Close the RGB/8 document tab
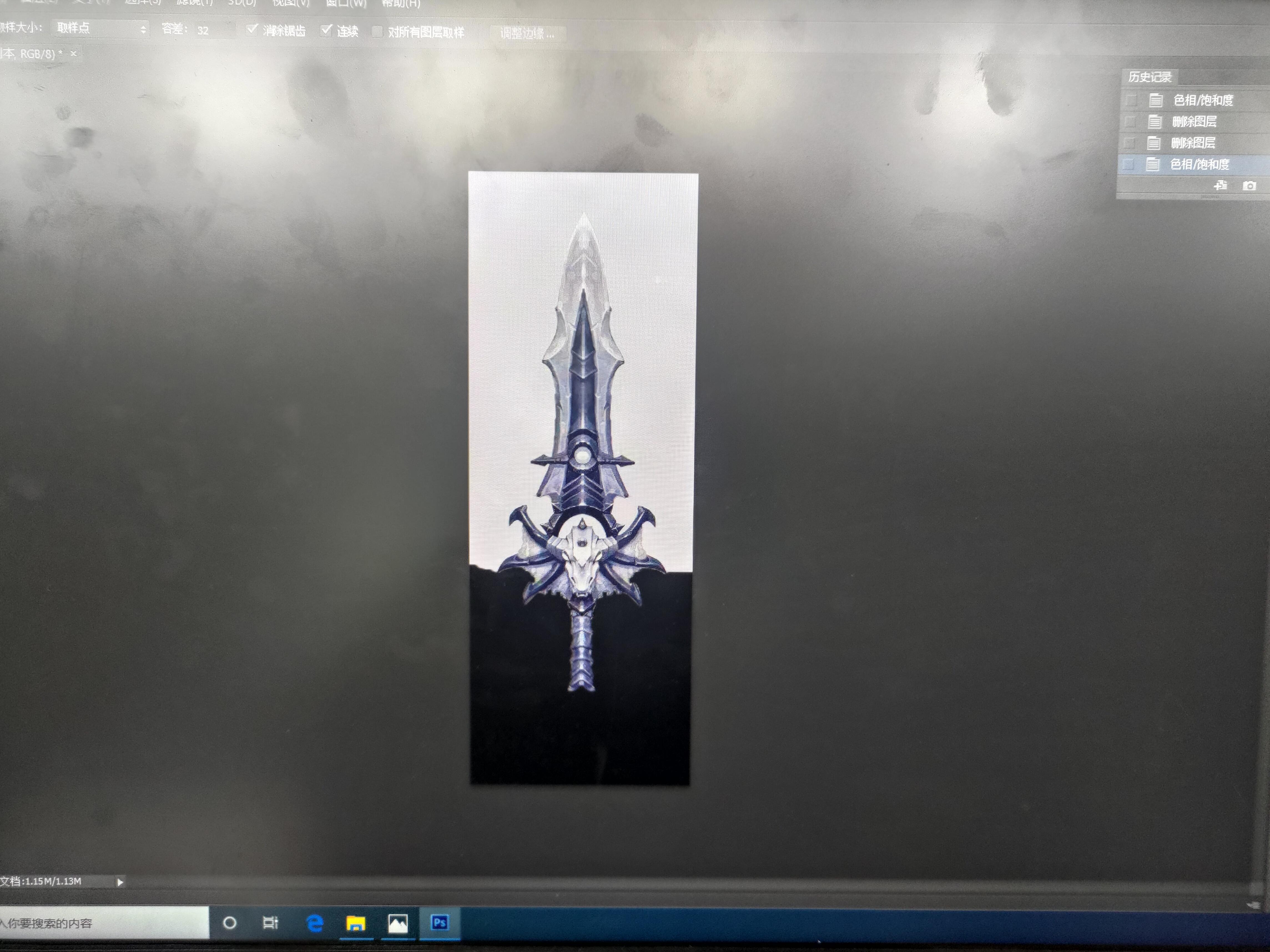 coord(74,54)
